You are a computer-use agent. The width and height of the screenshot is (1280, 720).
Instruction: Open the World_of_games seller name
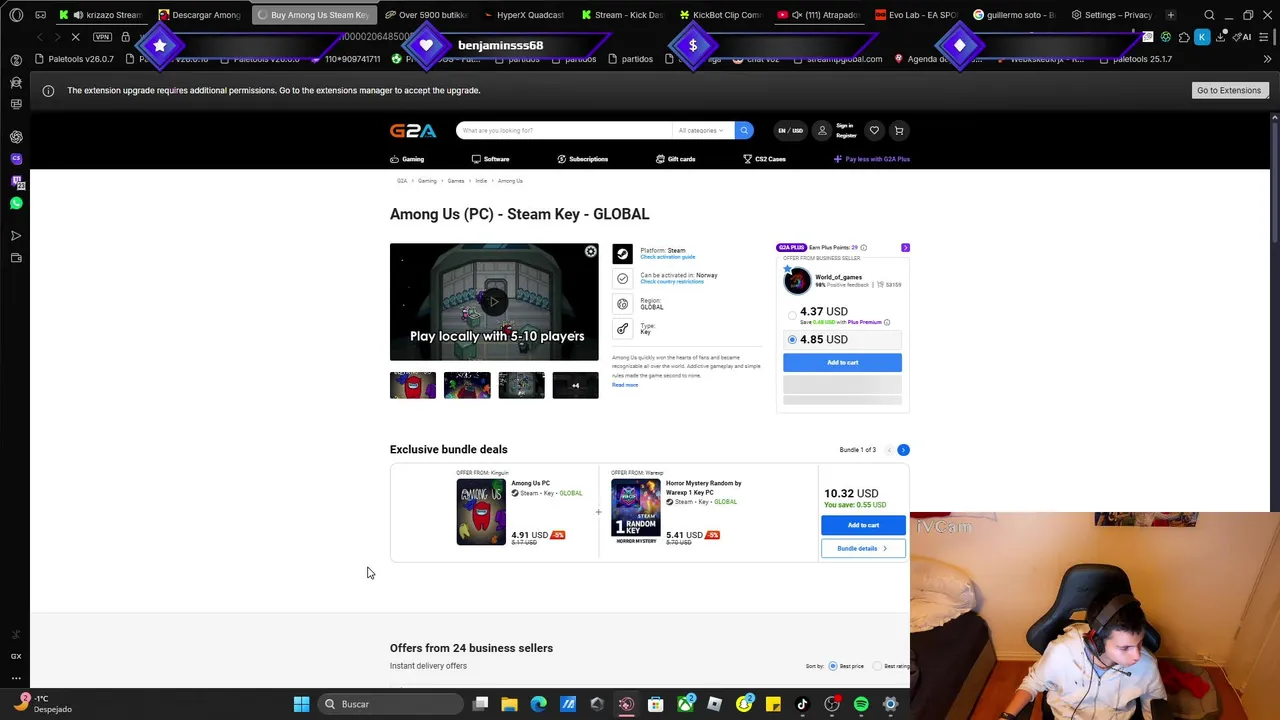point(838,277)
